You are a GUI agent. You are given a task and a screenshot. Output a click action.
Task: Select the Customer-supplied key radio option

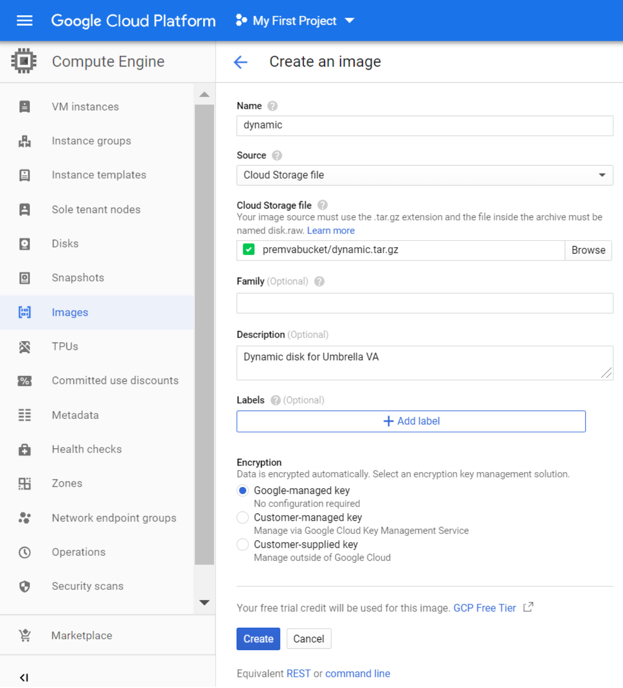pyautogui.click(x=243, y=545)
